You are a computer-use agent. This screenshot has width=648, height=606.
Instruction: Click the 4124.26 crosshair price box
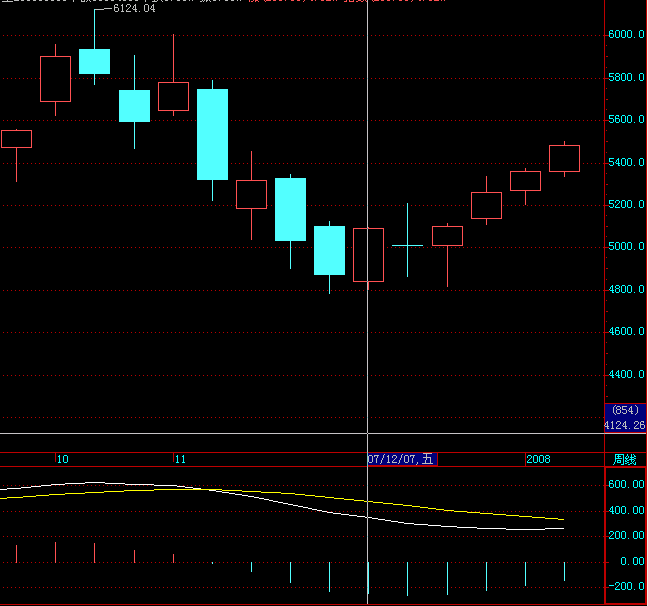tap(625, 425)
